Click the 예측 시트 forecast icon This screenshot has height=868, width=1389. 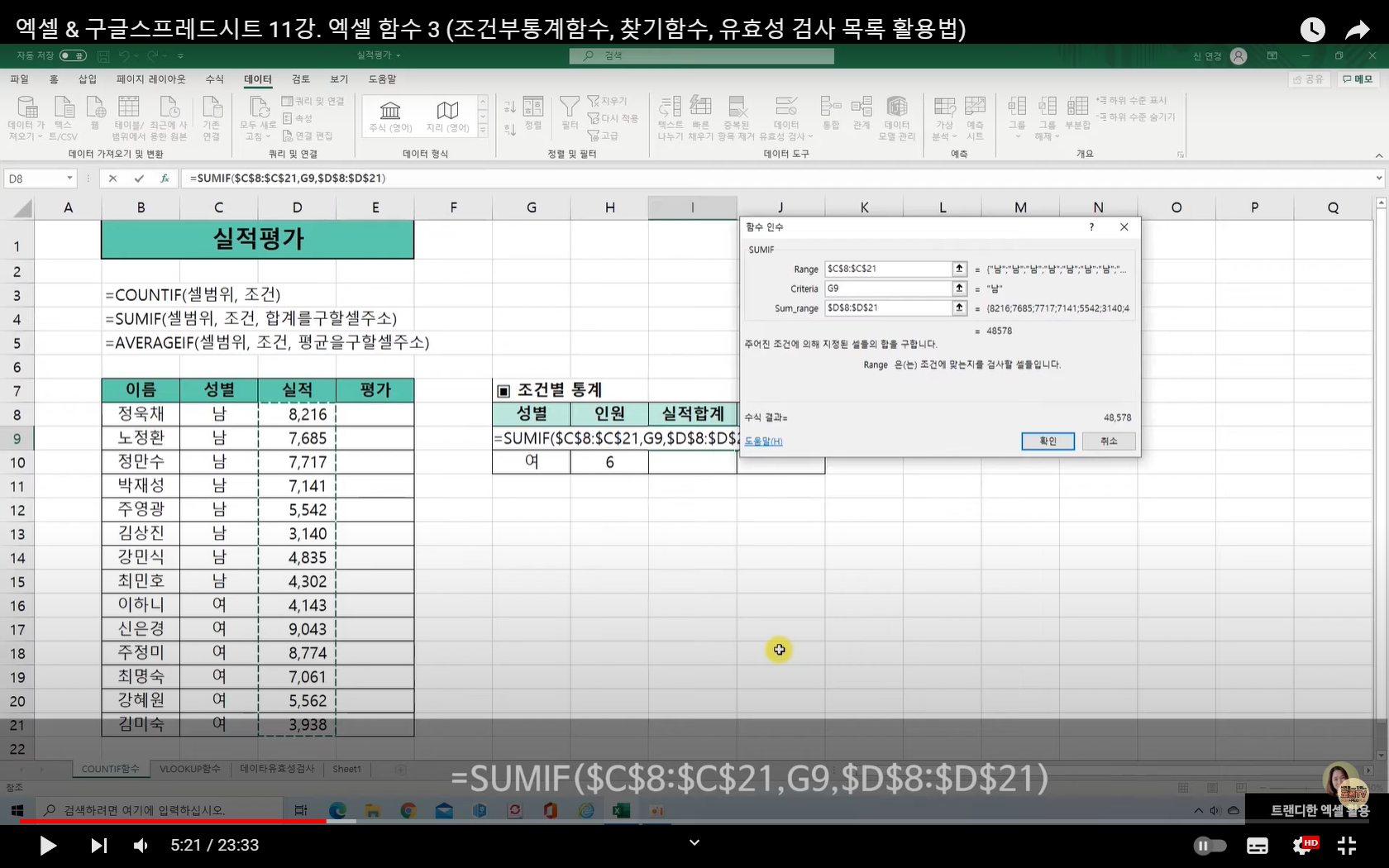tap(975, 118)
